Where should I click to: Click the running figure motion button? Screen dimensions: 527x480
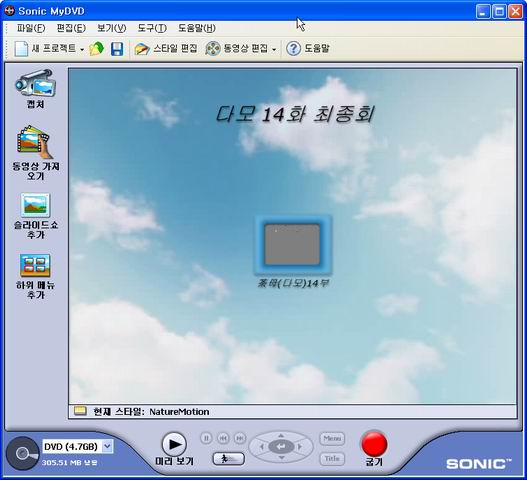[x=229, y=458]
